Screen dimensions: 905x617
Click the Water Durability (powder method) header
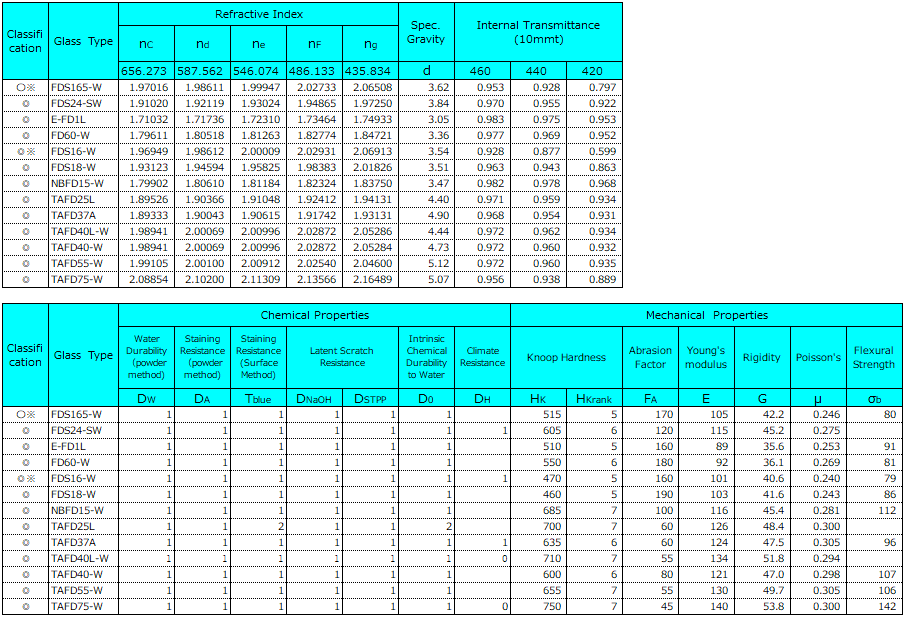146,357
